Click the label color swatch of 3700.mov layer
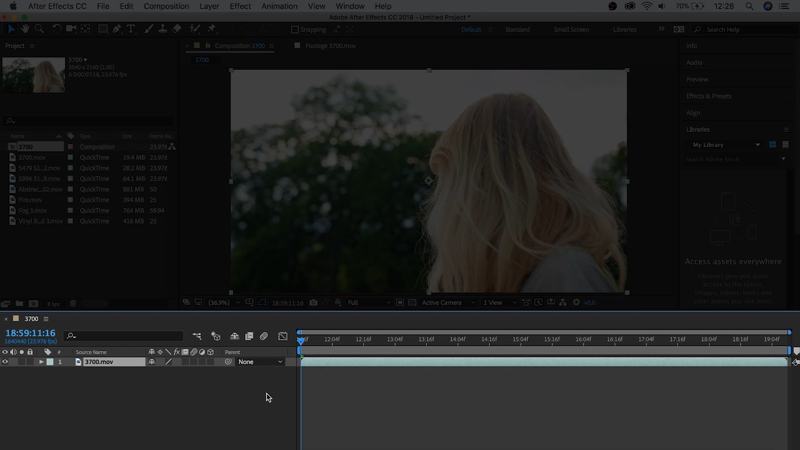800x450 pixels. coord(50,362)
